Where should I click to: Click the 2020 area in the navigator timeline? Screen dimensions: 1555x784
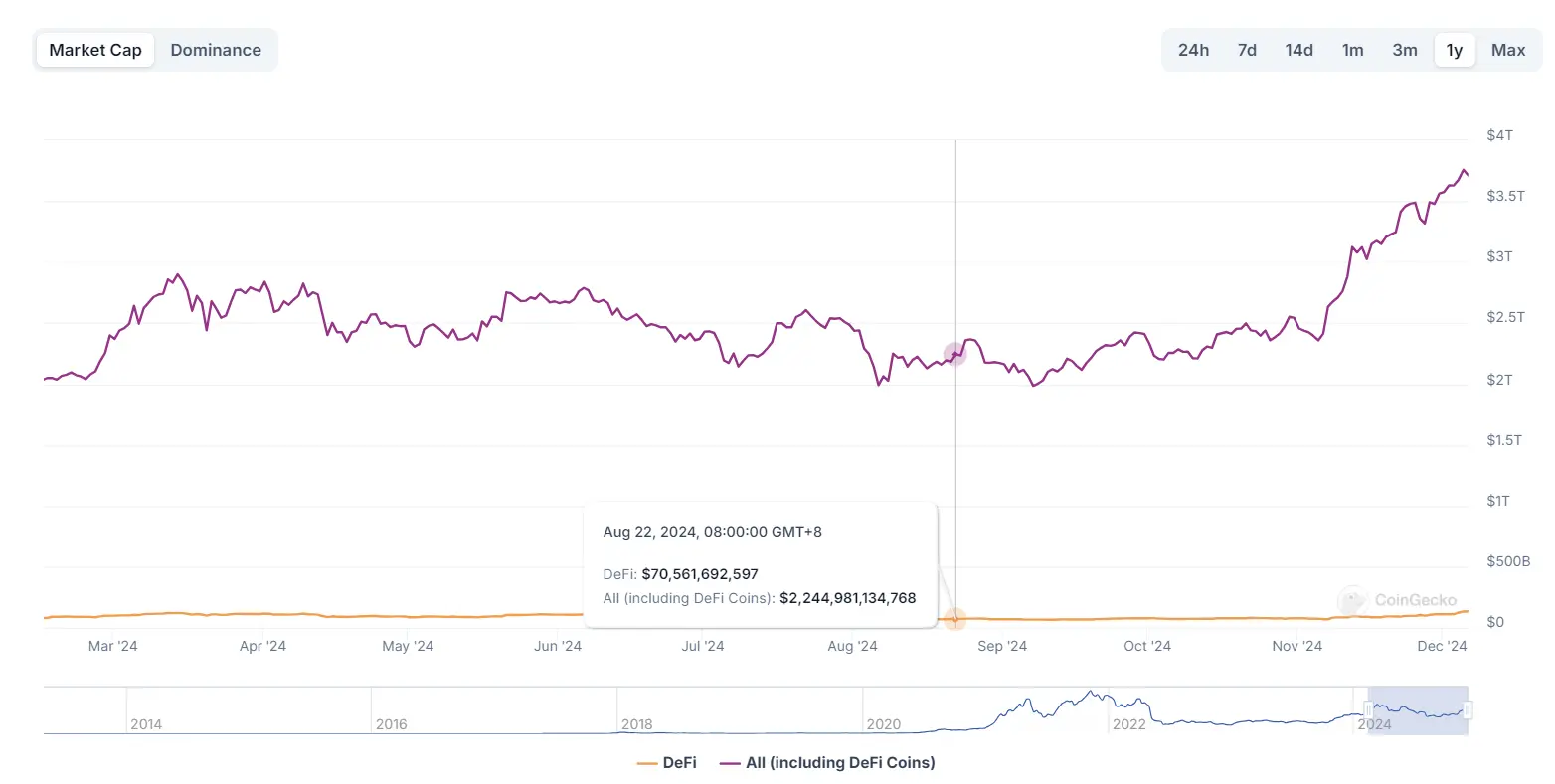tap(884, 723)
